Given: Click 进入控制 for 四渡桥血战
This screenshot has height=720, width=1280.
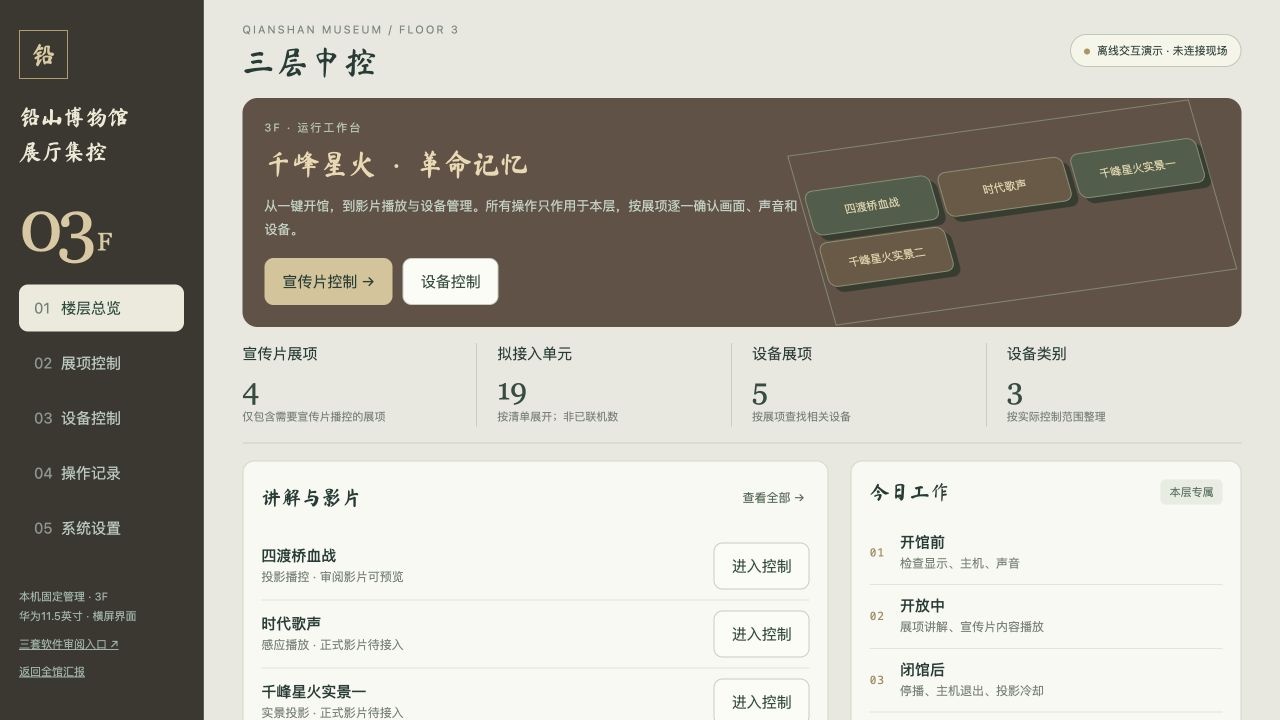Looking at the screenshot, I should point(761,566).
